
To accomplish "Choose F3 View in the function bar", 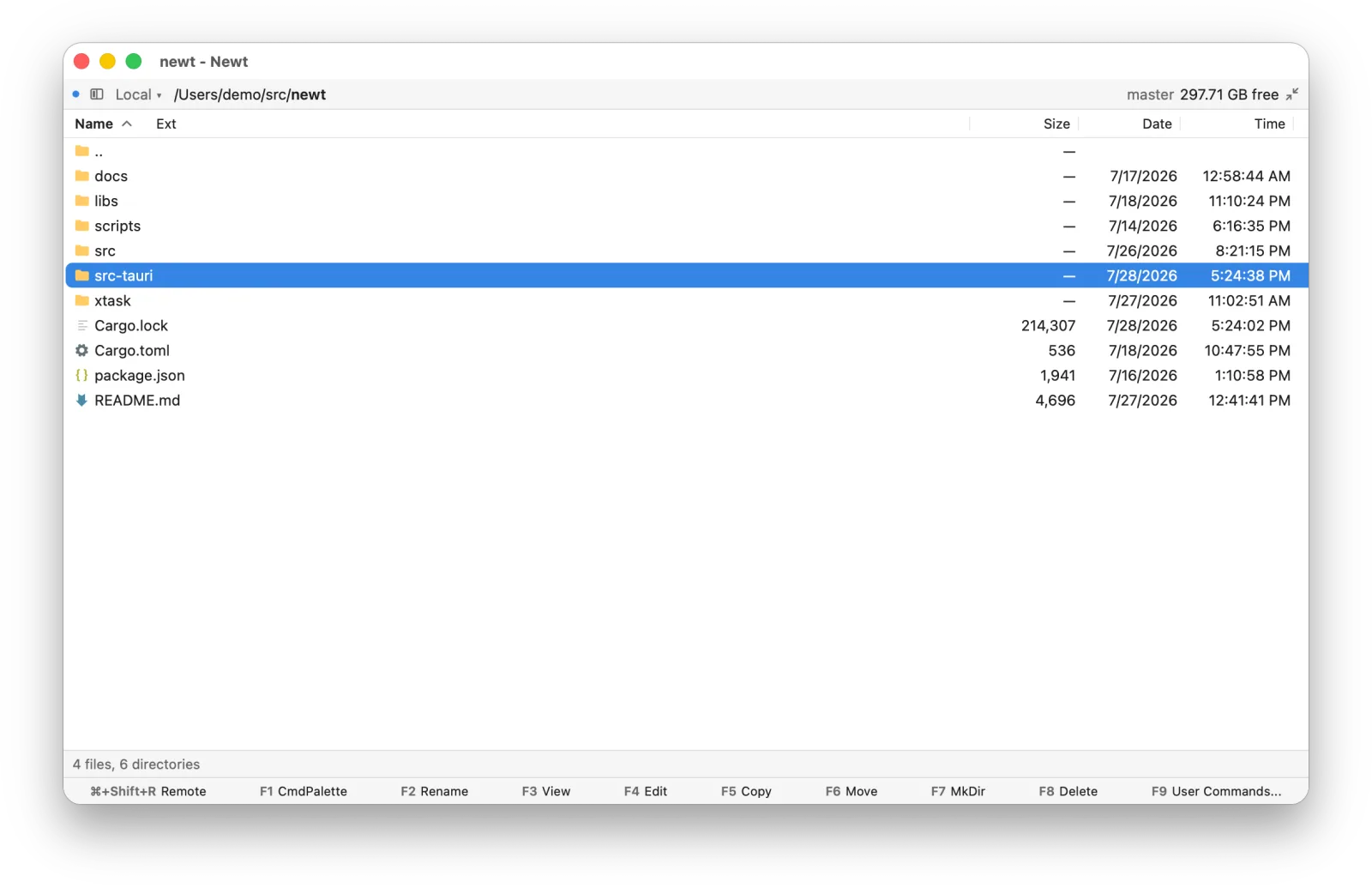I will tap(546, 791).
